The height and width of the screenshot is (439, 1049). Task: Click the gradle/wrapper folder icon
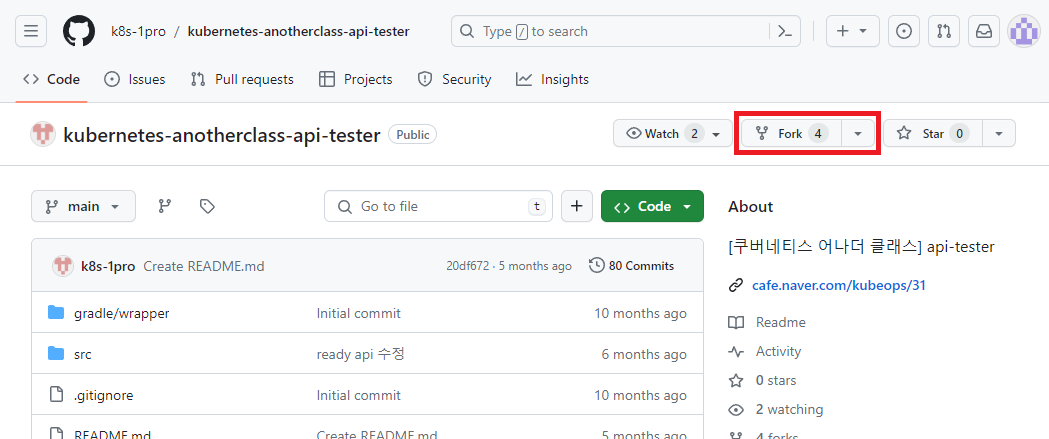pos(56,313)
